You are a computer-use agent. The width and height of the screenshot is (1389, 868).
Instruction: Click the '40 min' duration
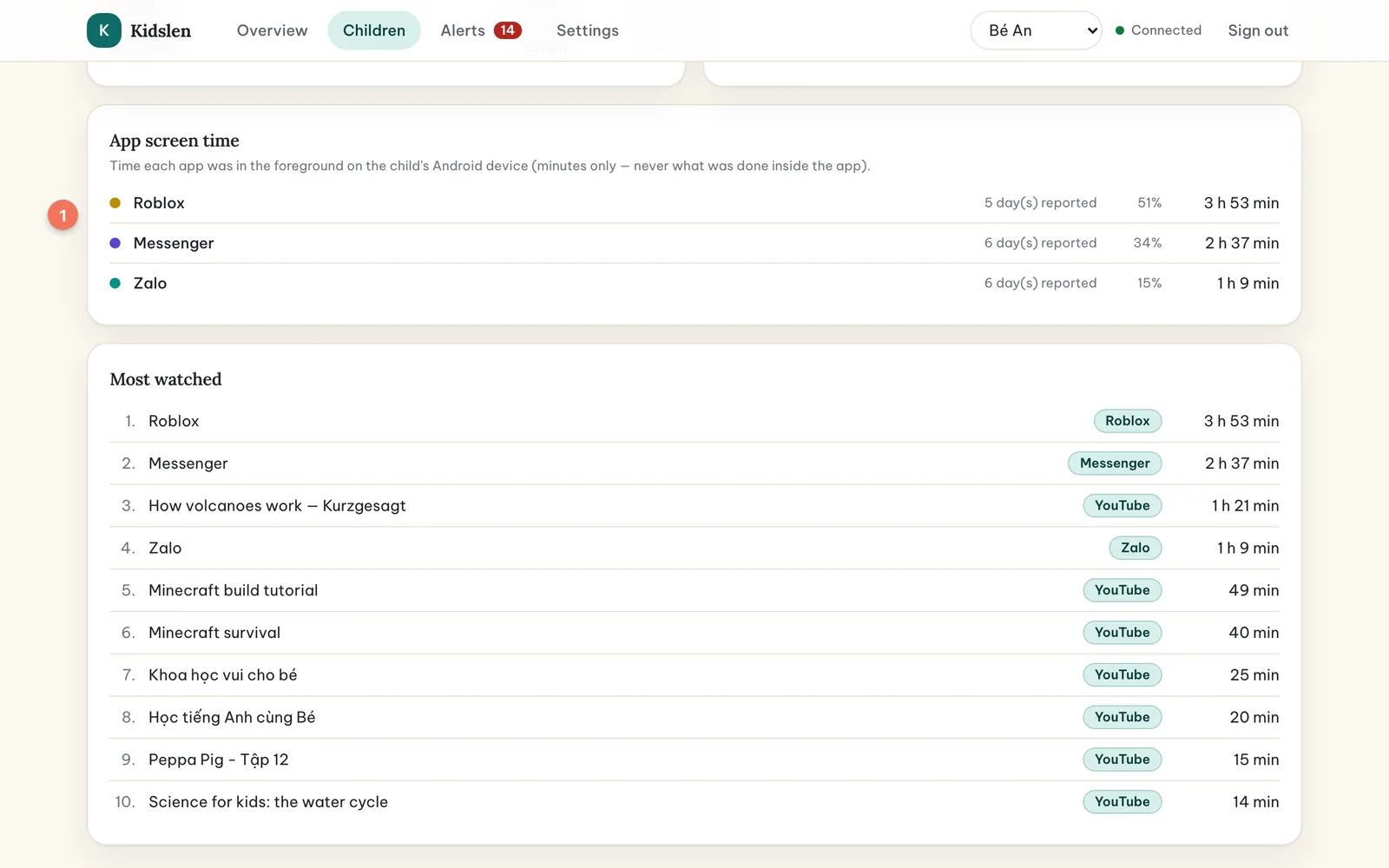click(1254, 633)
